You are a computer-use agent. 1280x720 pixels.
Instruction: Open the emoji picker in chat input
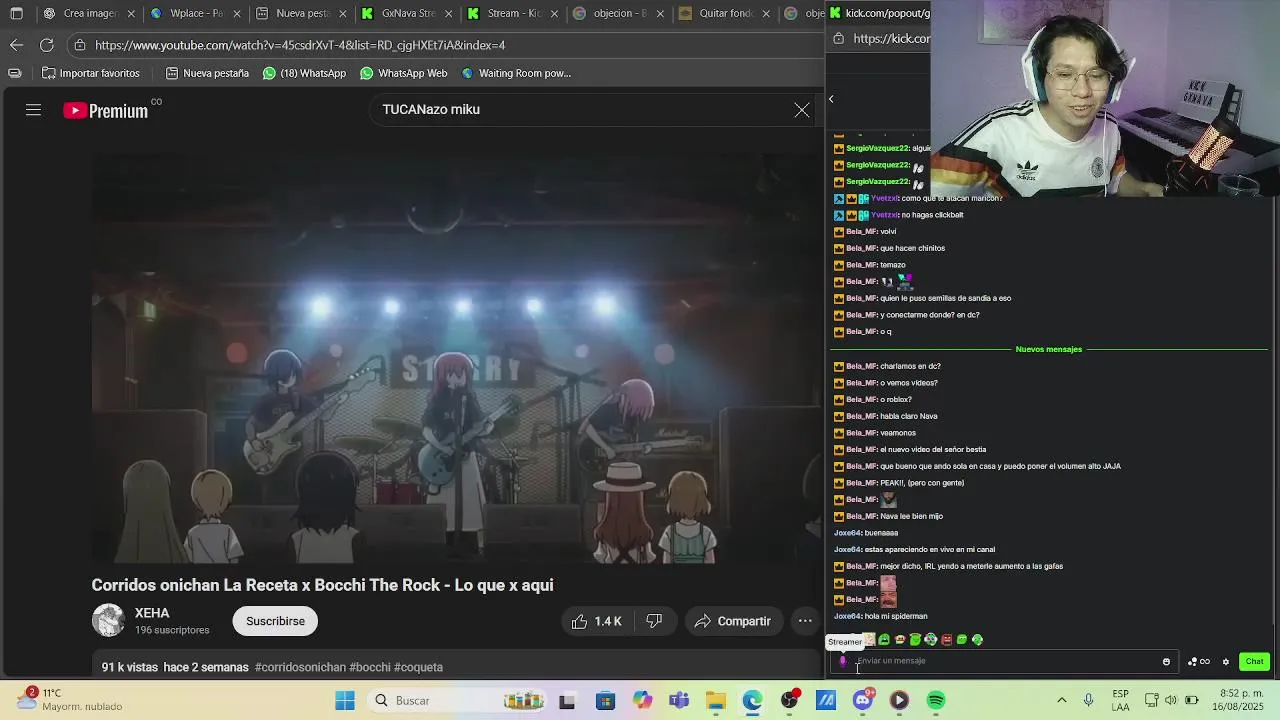pos(1166,661)
